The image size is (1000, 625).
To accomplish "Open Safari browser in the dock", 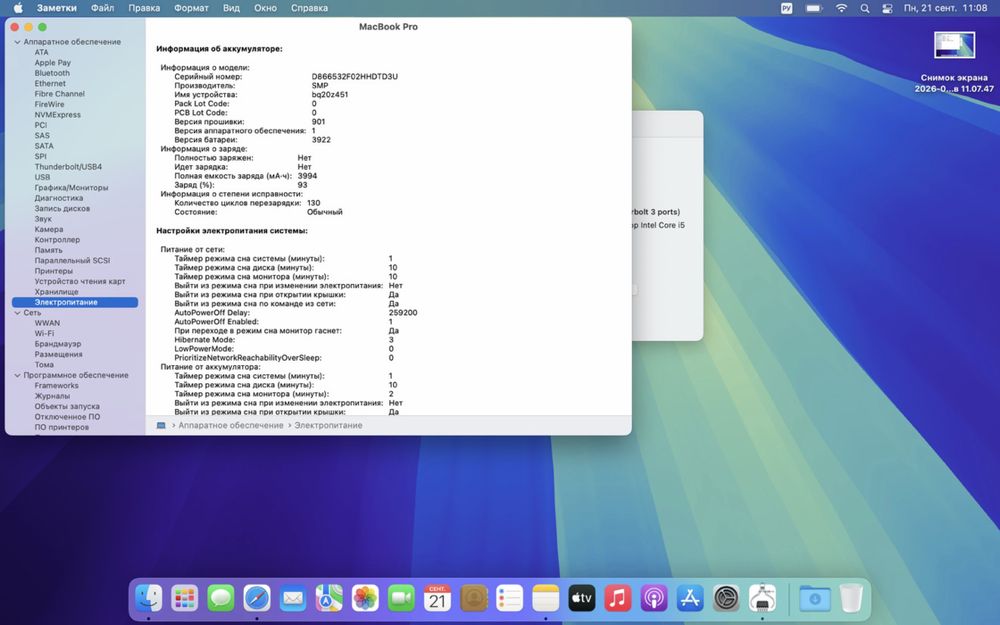I will tap(257, 598).
